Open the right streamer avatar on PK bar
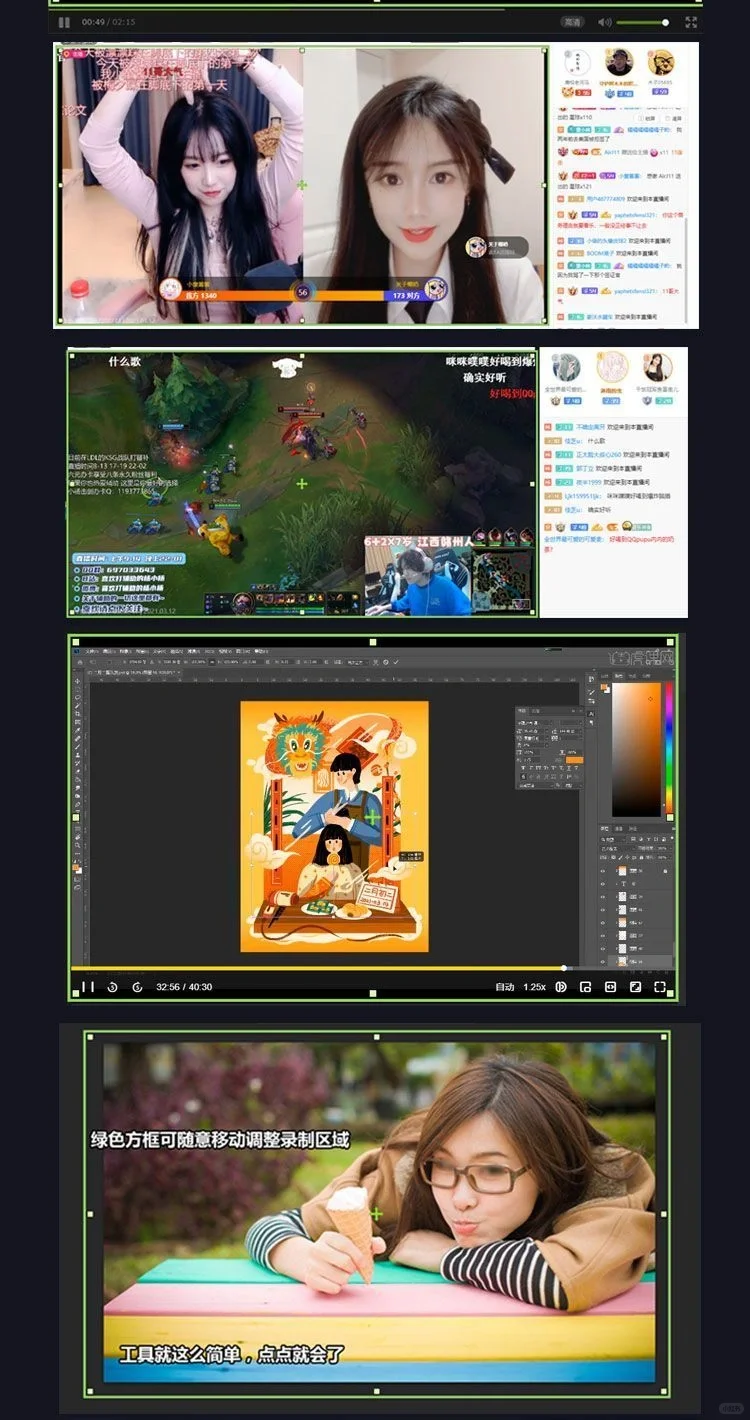Image resolution: width=750 pixels, height=1420 pixels. pos(434,290)
